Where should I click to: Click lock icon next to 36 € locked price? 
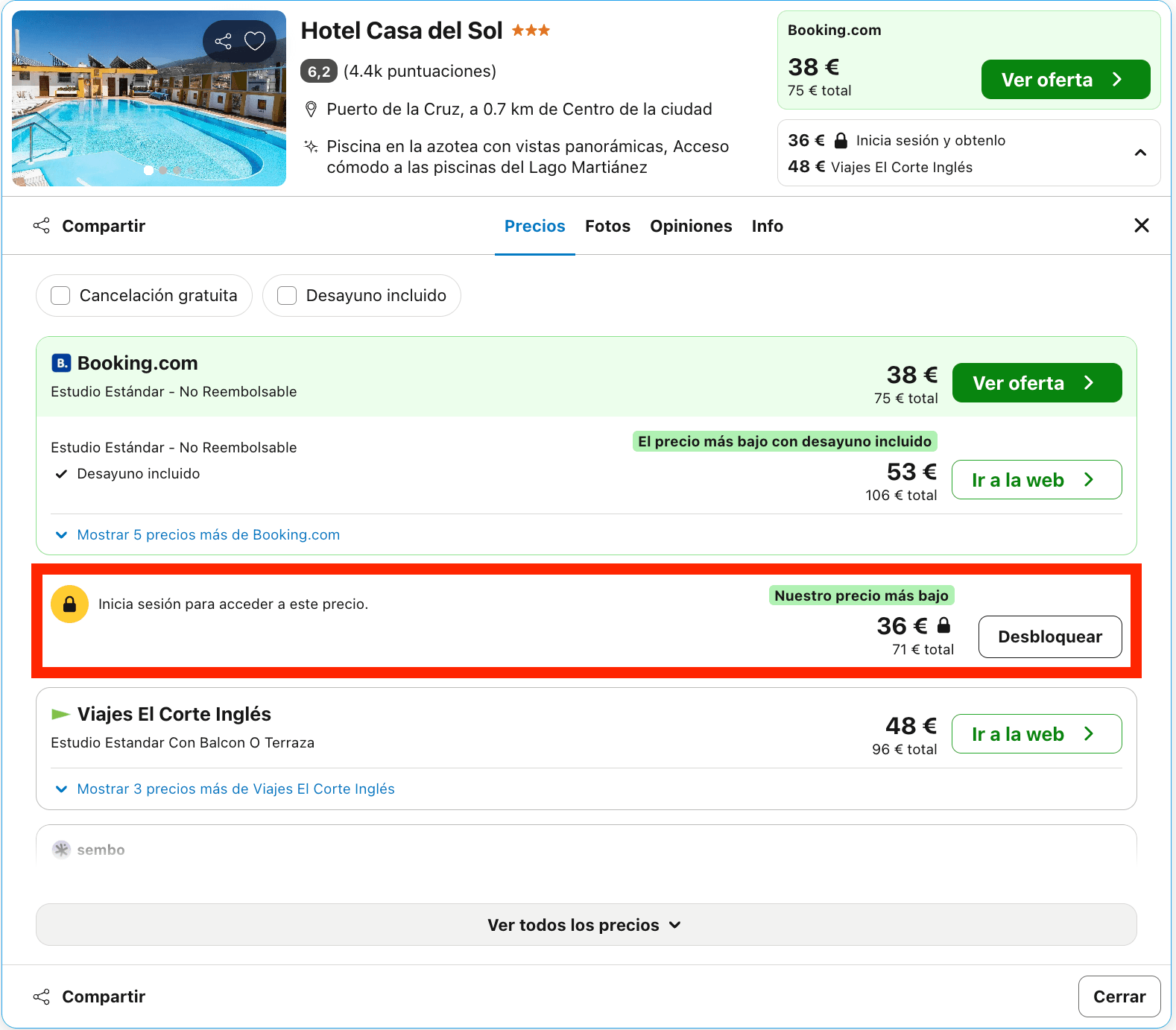pos(943,625)
